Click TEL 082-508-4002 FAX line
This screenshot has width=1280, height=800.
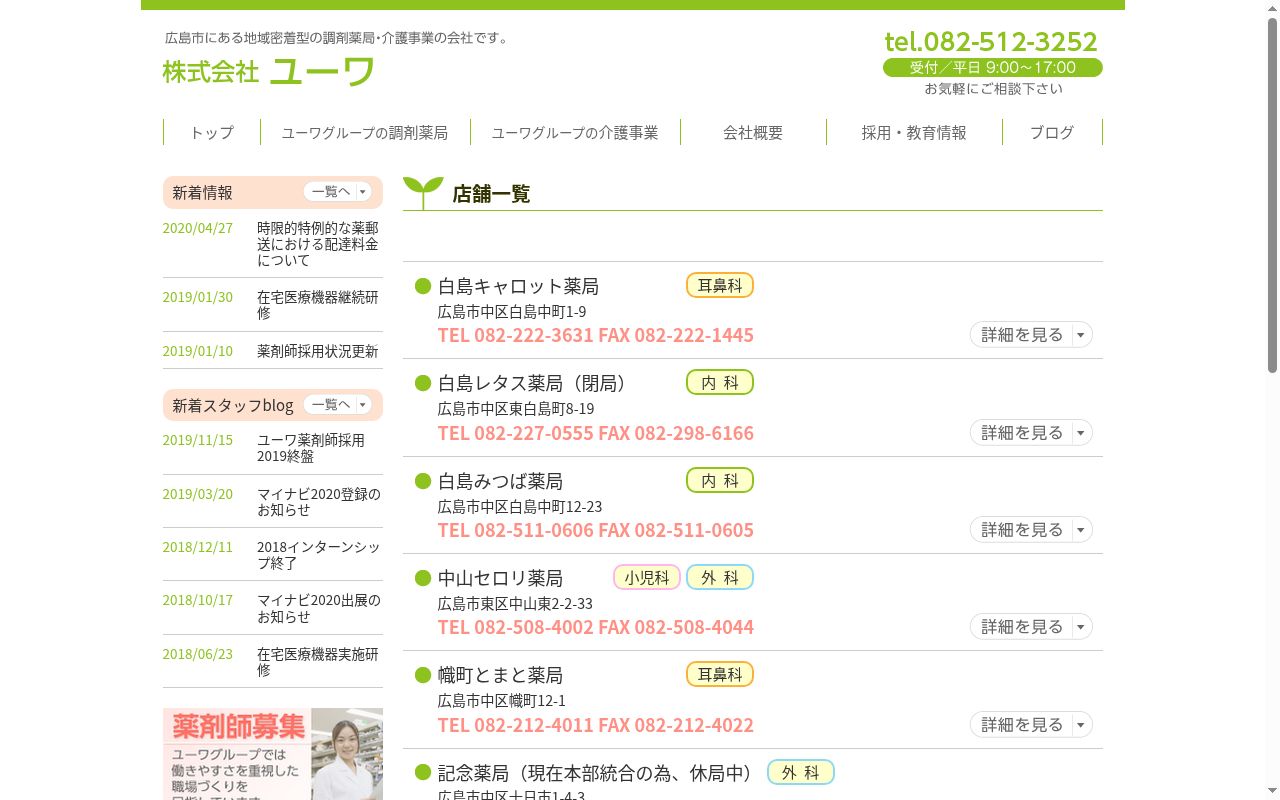(596, 627)
